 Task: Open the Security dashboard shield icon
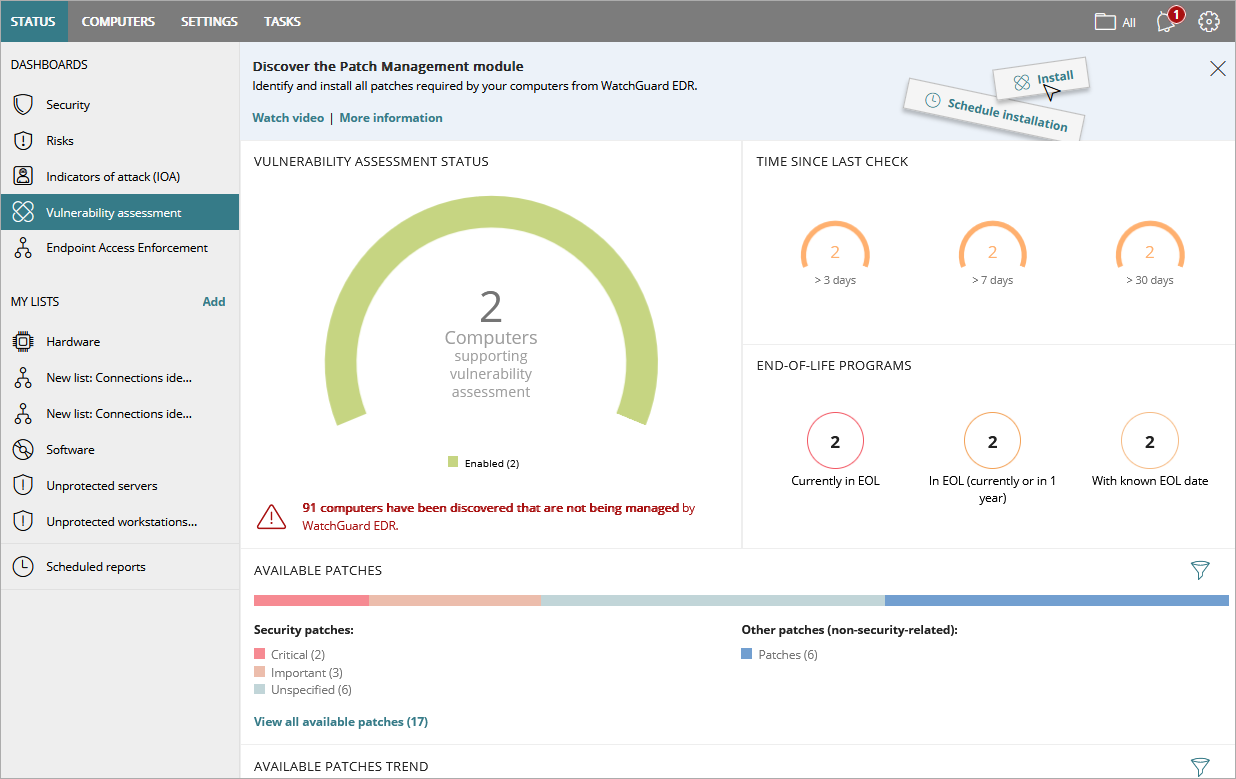coord(21,104)
